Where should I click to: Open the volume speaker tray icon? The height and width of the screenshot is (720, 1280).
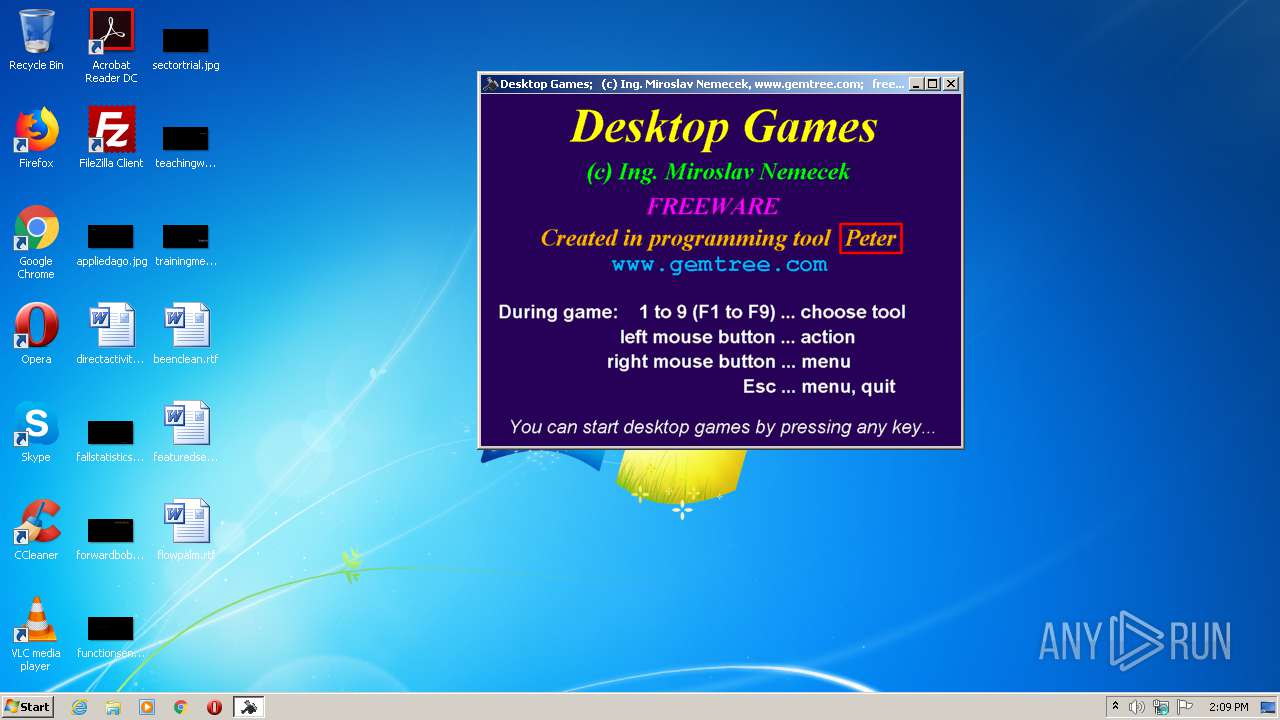pyautogui.click(x=1137, y=707)
